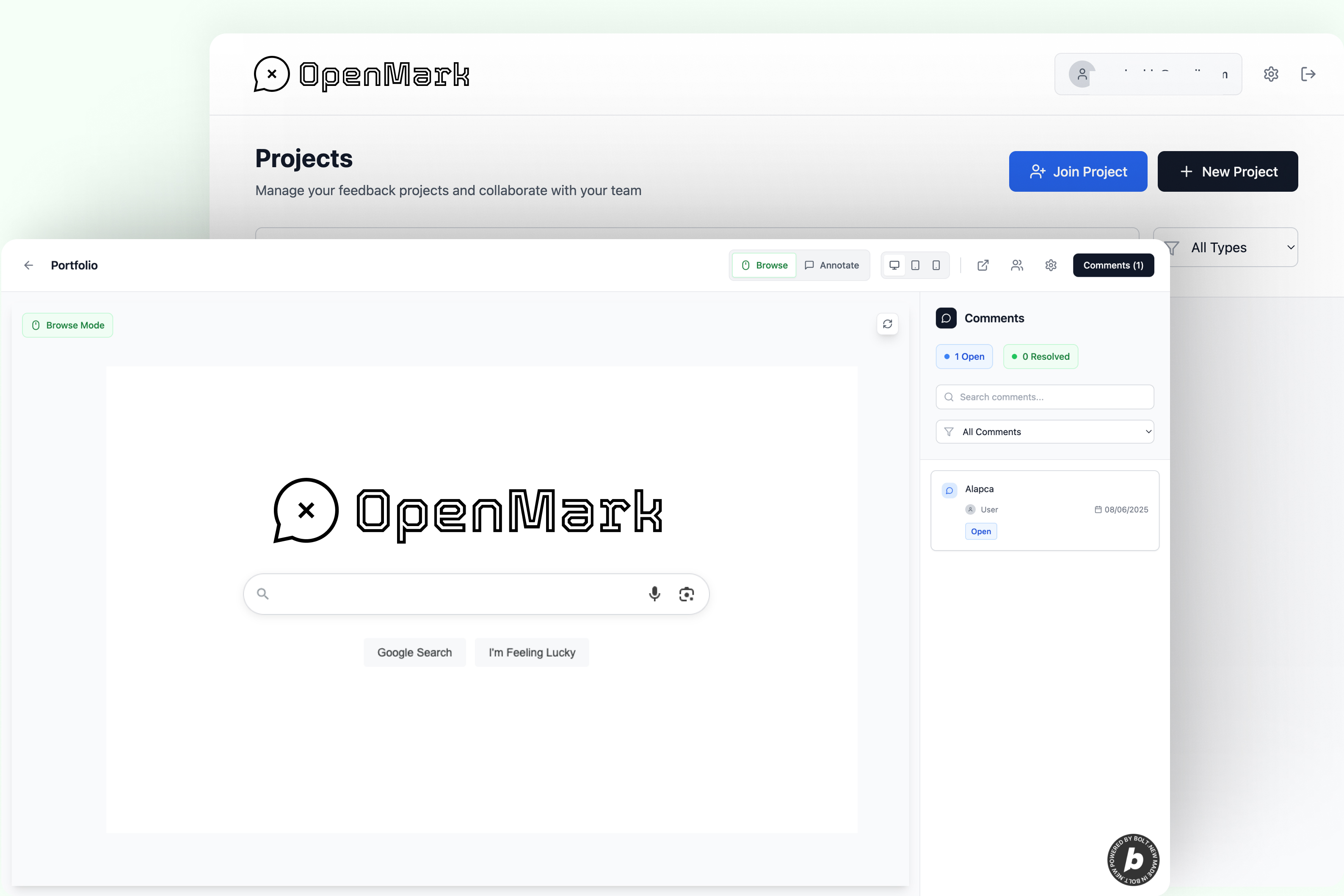The height and width of the screenshot is (896, 1344).
Task: Open the All Types dropdown
Action: click(1228, 248)
